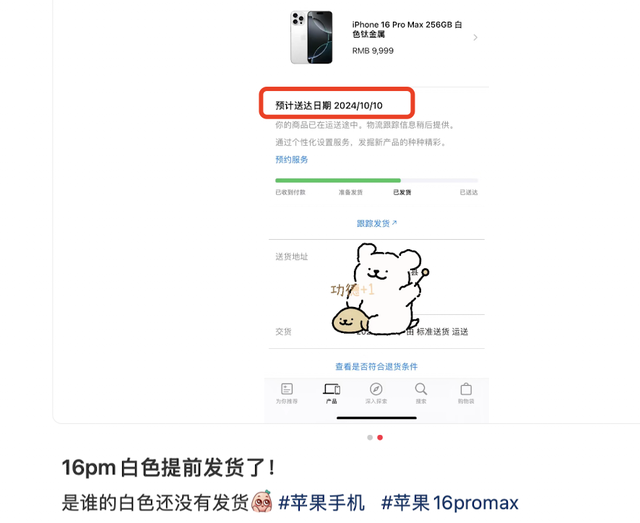Open the 购物袋 shopping bag icon
640x523 pixels.
pyautogui.click(x=466, y=389)
